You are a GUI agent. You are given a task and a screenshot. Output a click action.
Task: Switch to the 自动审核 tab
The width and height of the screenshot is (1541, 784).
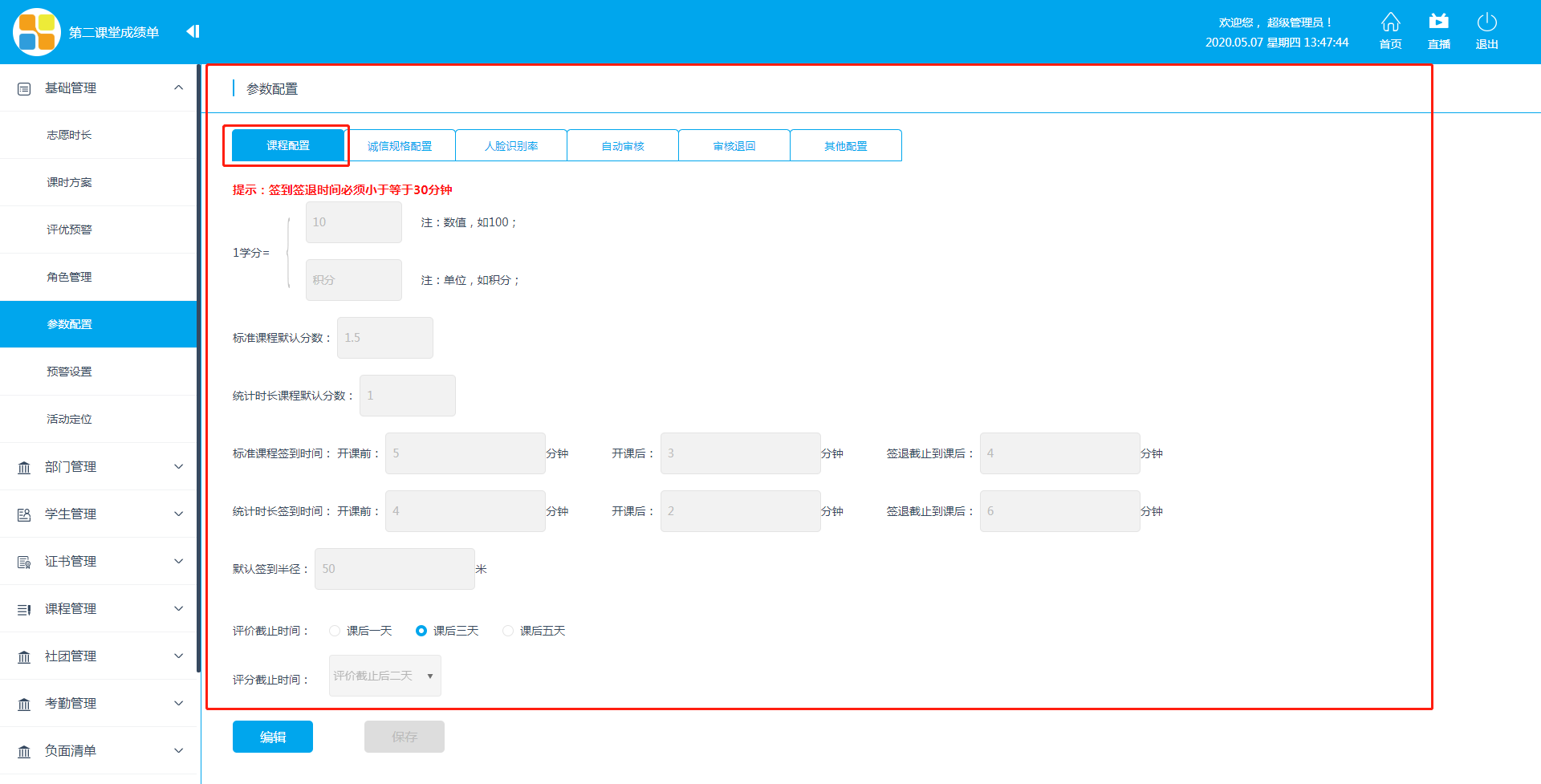coord(623,145)
